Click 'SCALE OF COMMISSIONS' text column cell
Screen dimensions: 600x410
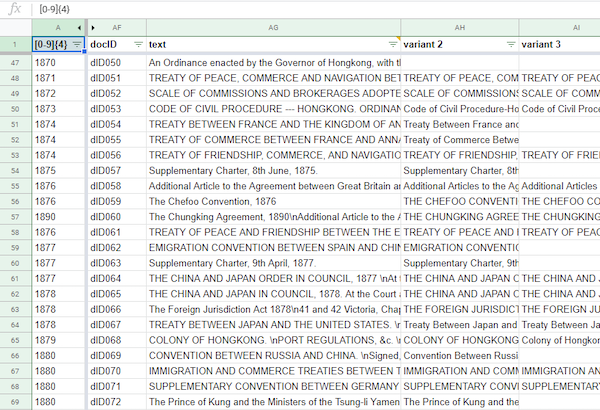[x=273, y=93]
